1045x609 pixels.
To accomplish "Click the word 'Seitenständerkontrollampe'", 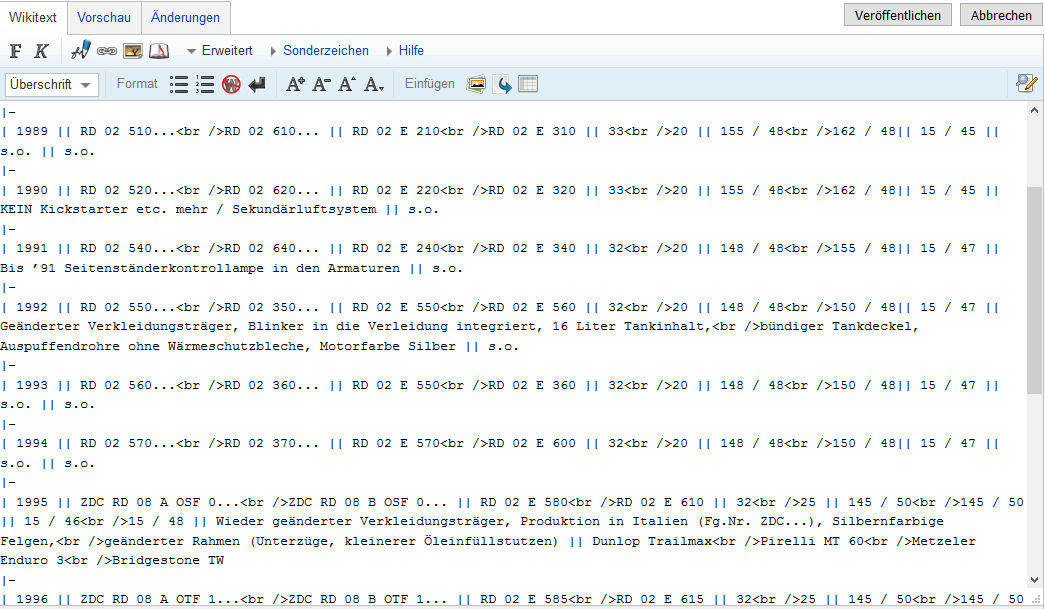I will (164, 268).
